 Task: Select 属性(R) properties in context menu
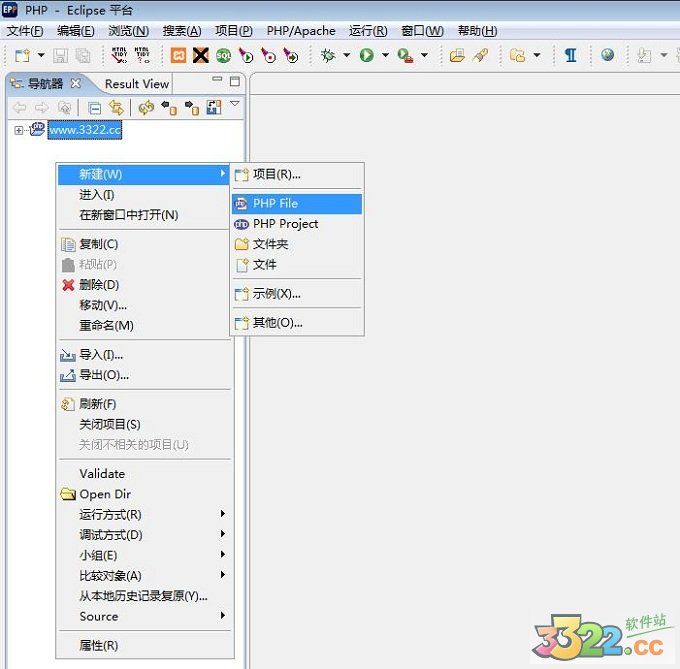(x=98, y=646)
